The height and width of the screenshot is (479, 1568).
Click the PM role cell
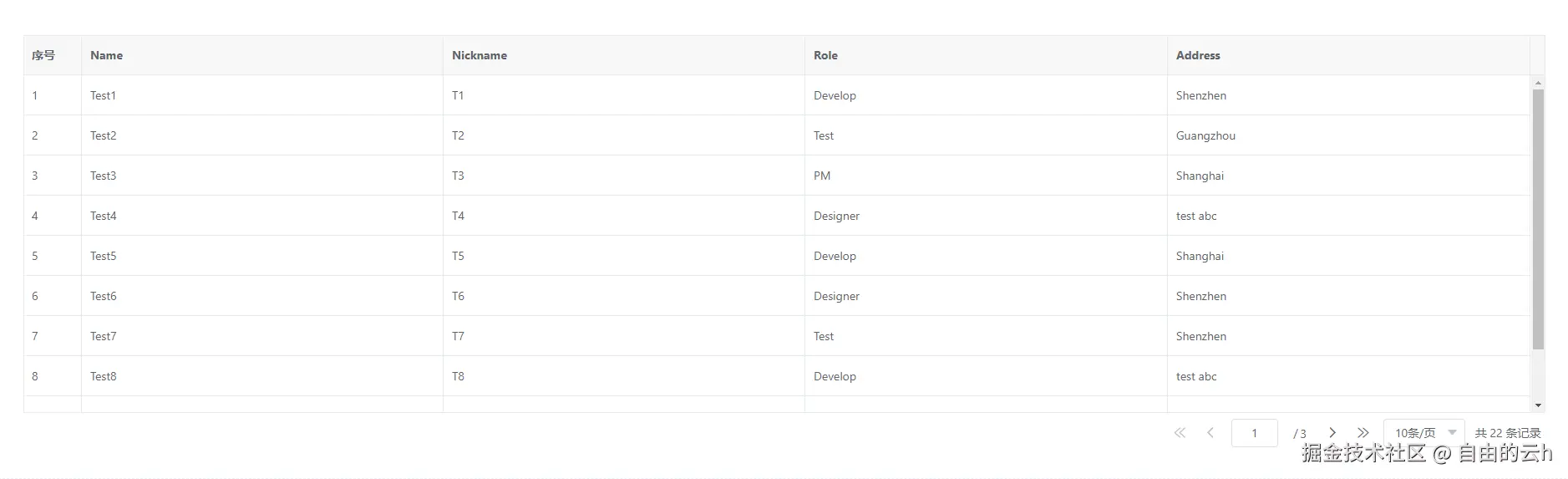[x=822, y=176]
